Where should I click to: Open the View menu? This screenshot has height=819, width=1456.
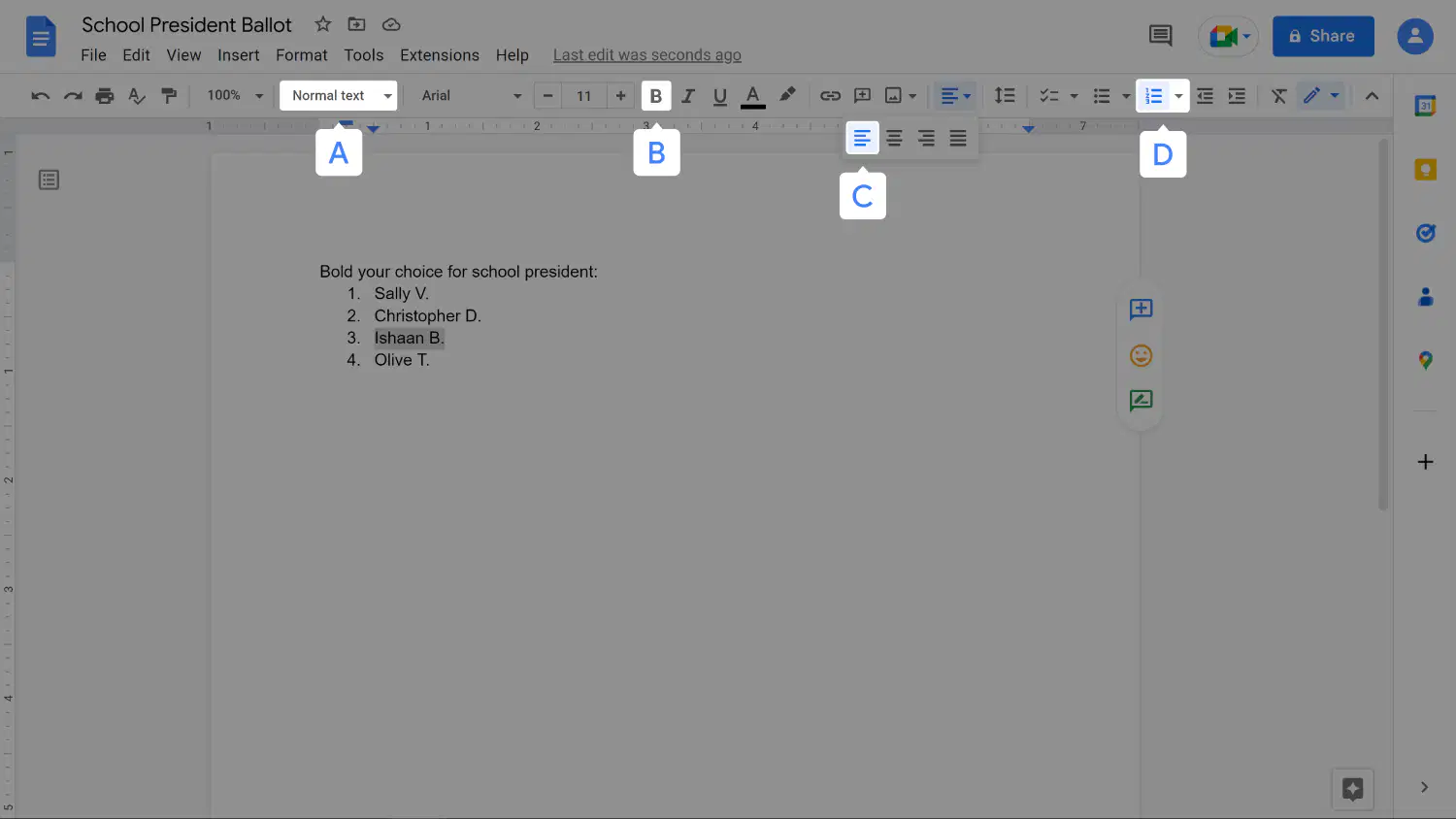pos(183,55)
